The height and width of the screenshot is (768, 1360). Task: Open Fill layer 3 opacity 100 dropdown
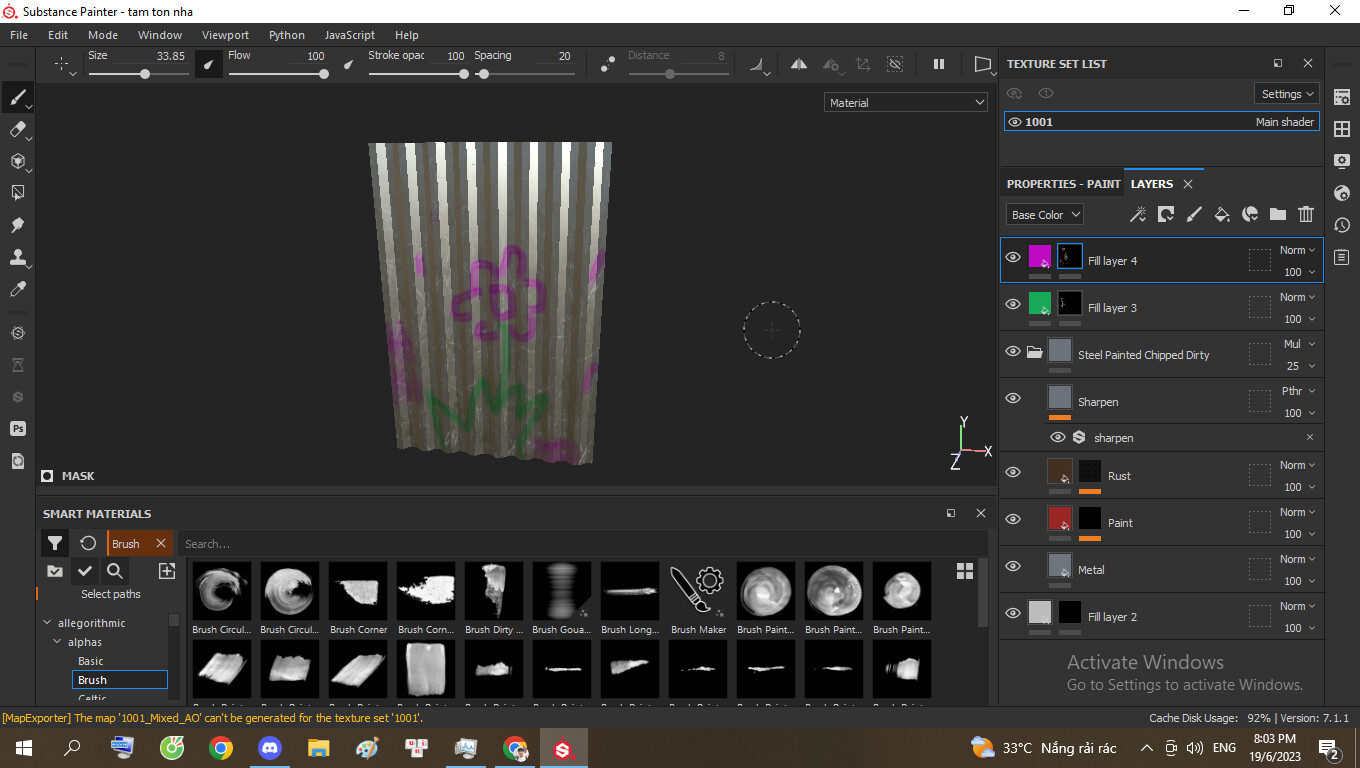[x=1298, y=319]
